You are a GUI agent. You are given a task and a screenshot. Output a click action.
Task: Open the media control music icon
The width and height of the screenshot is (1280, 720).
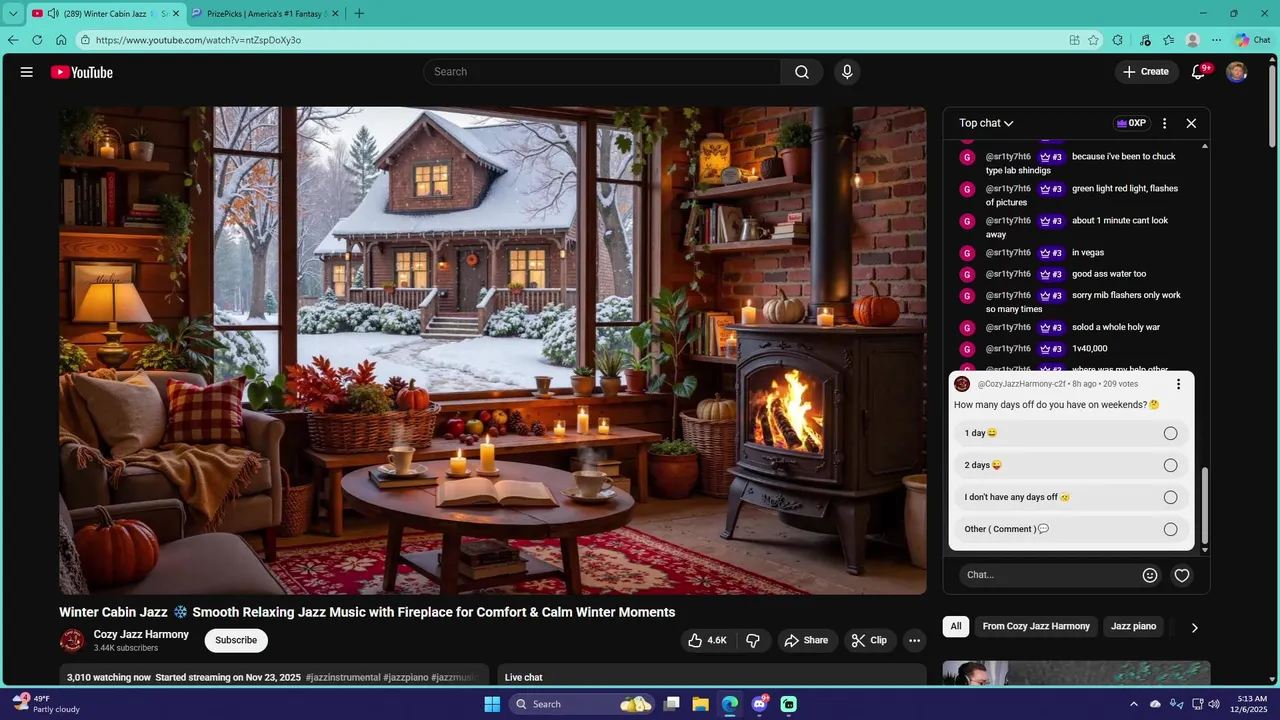point(1144,40)
